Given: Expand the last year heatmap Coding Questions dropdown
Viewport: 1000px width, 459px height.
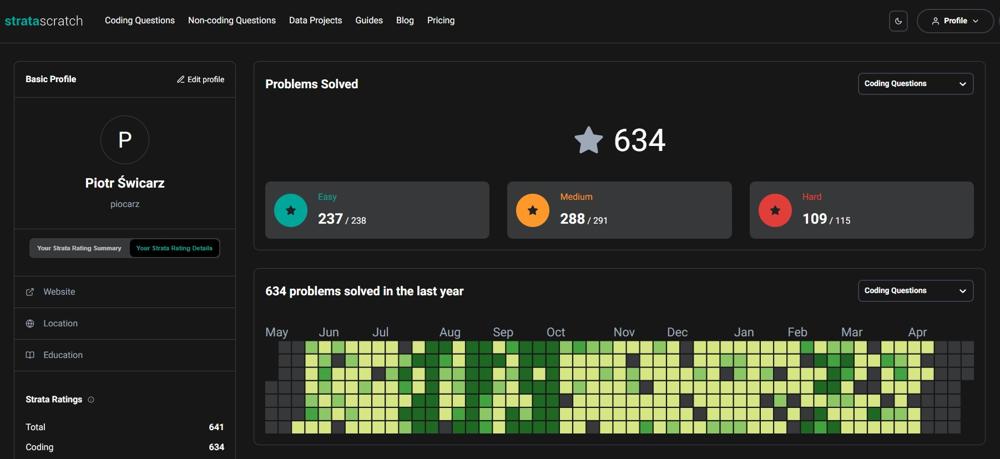Looking at the screenshot, I should [915, 291].
